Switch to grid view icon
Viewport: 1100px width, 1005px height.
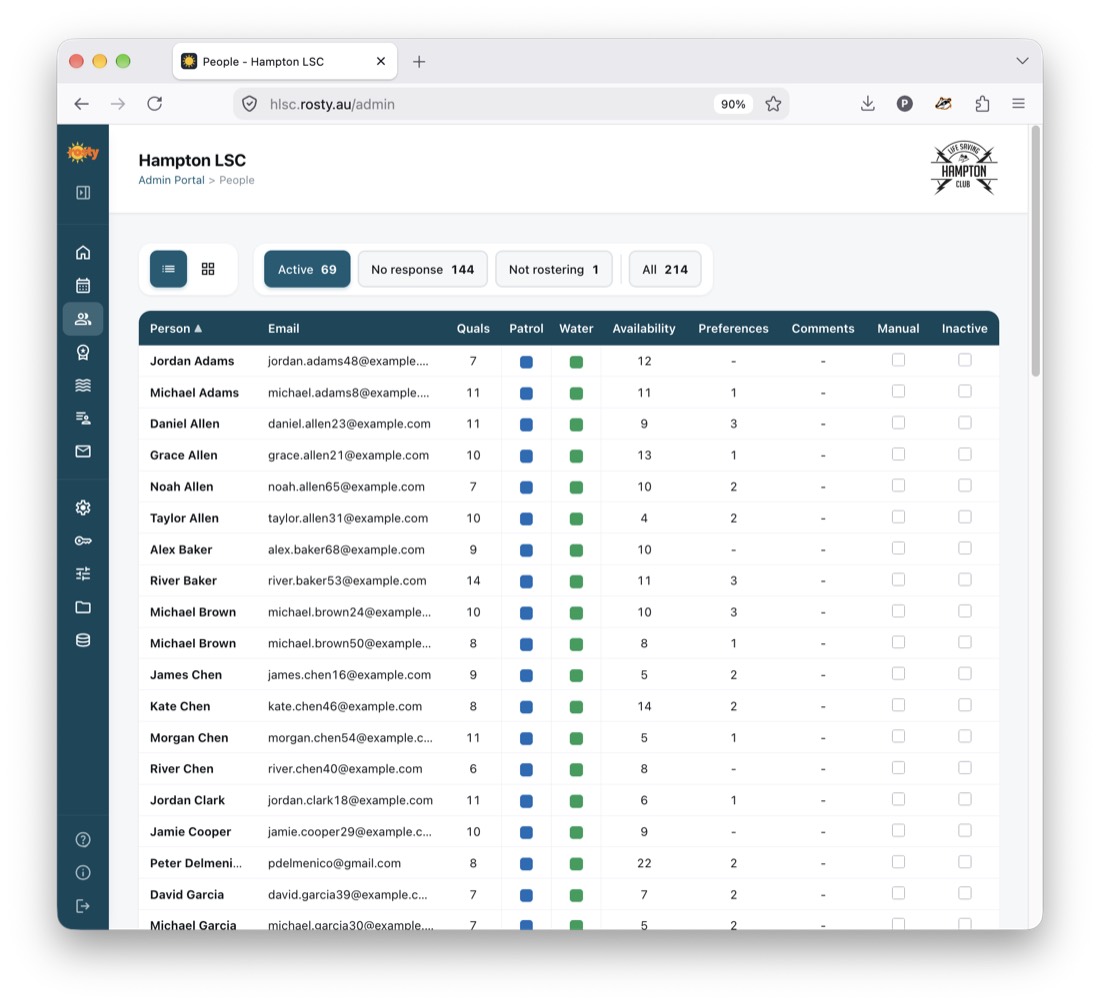pos(208,269)
